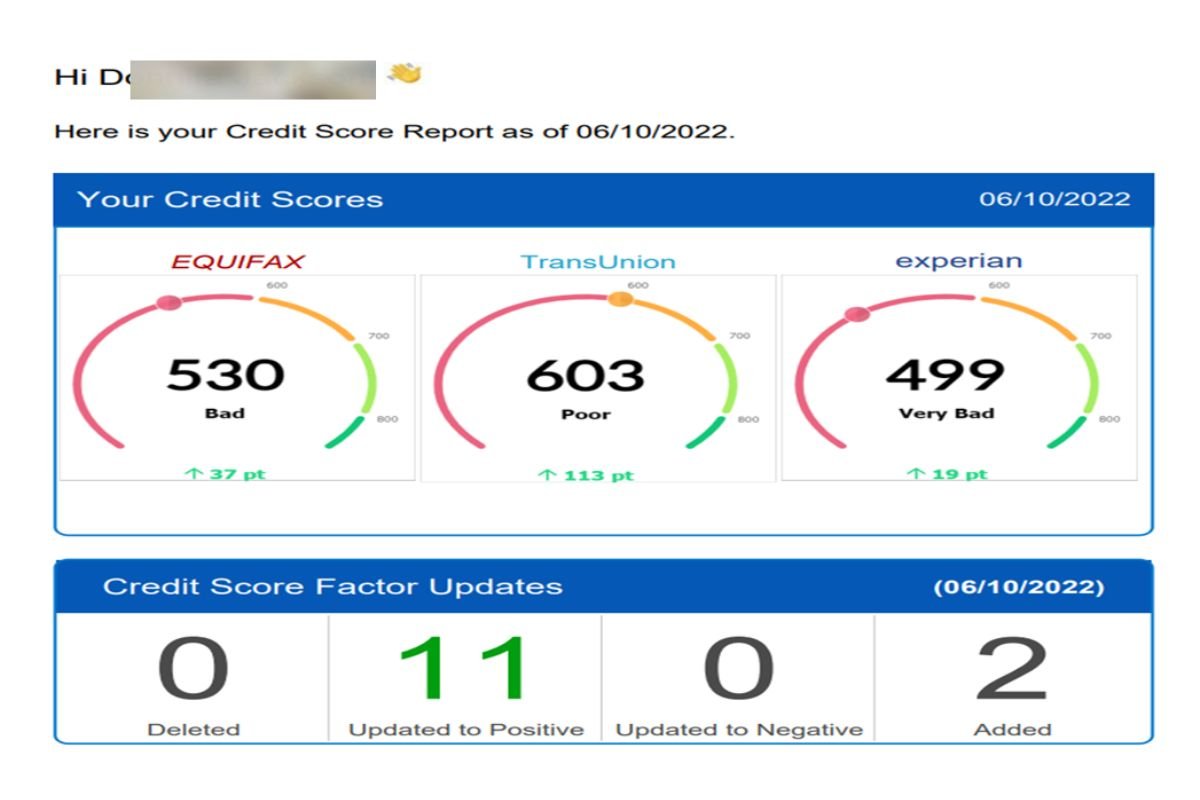1200x800 pixels.
Task: Click the 'Poor' rating label
Action: (x=585, y=413)
